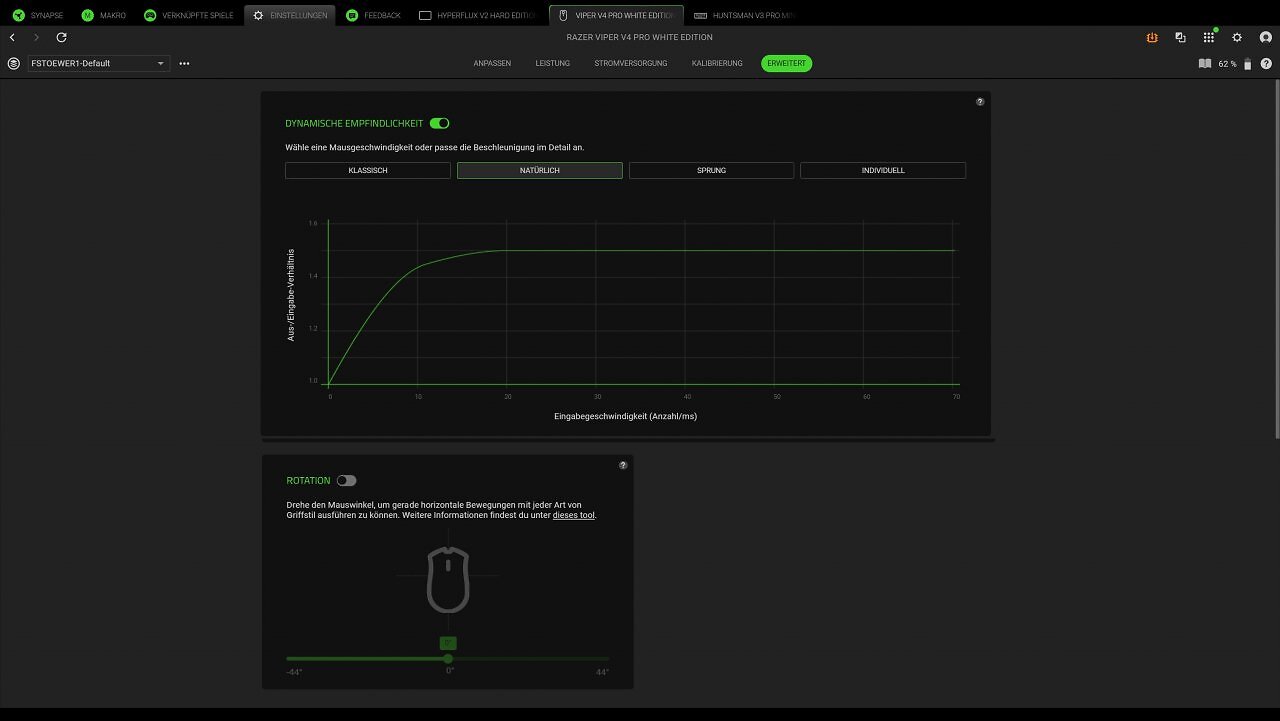Click the gear icon on Einstellungen tab
Viewport: 1280px width, 721px height.
pos(259,15)
